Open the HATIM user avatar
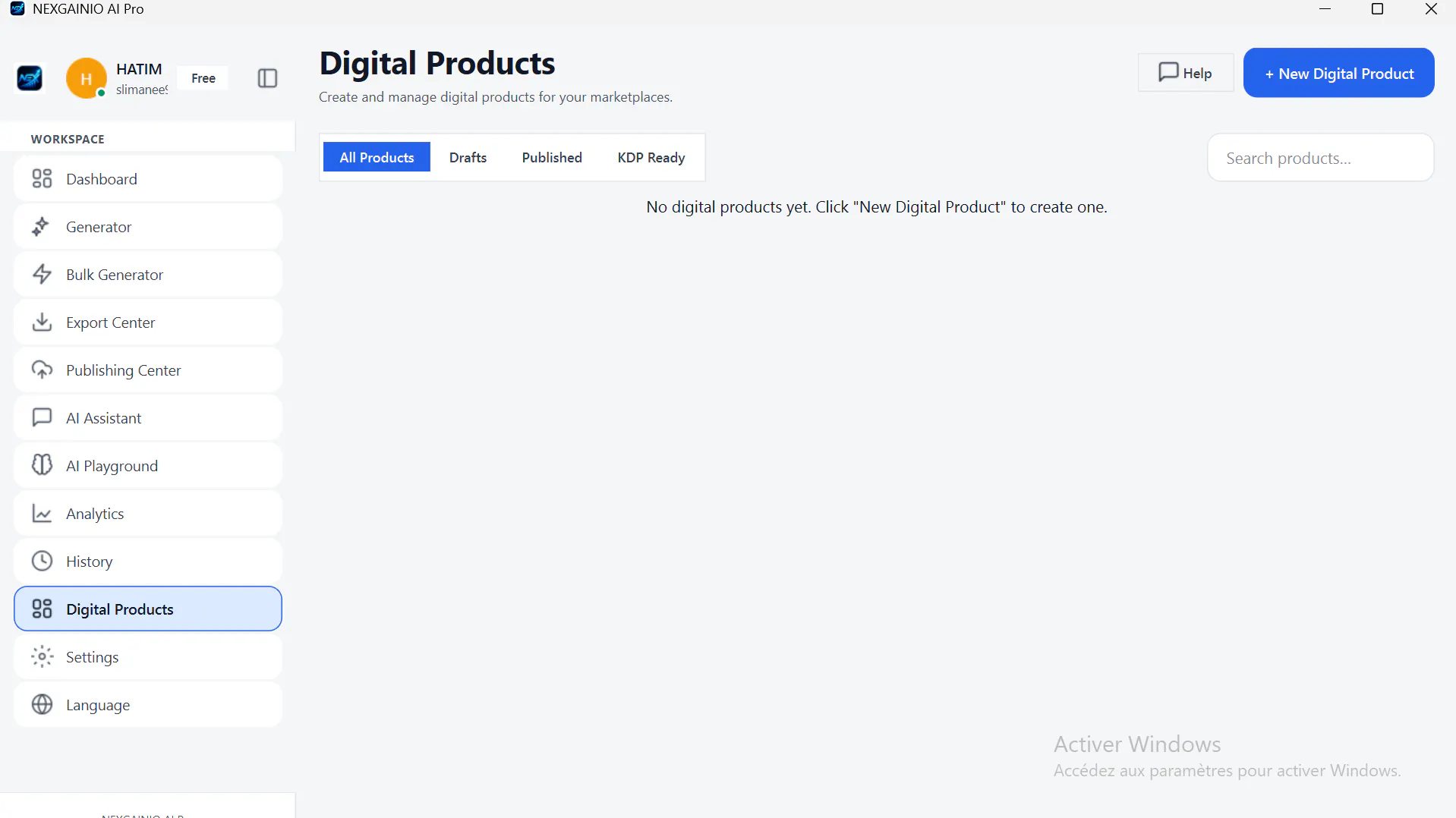1456x818 pixels. click(86, 78)
